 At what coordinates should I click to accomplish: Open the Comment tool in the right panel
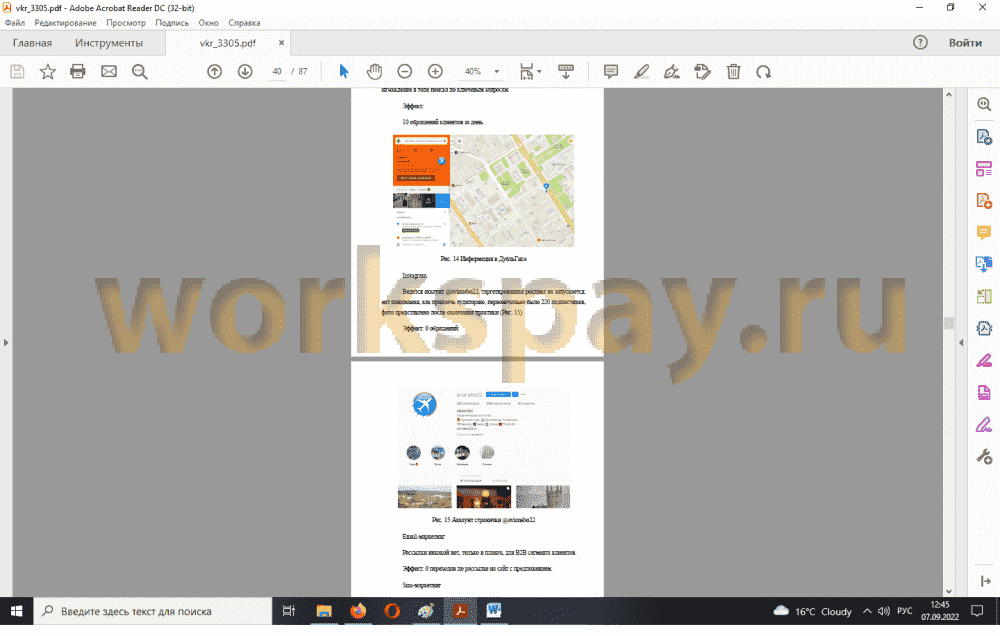coord(984,232)
